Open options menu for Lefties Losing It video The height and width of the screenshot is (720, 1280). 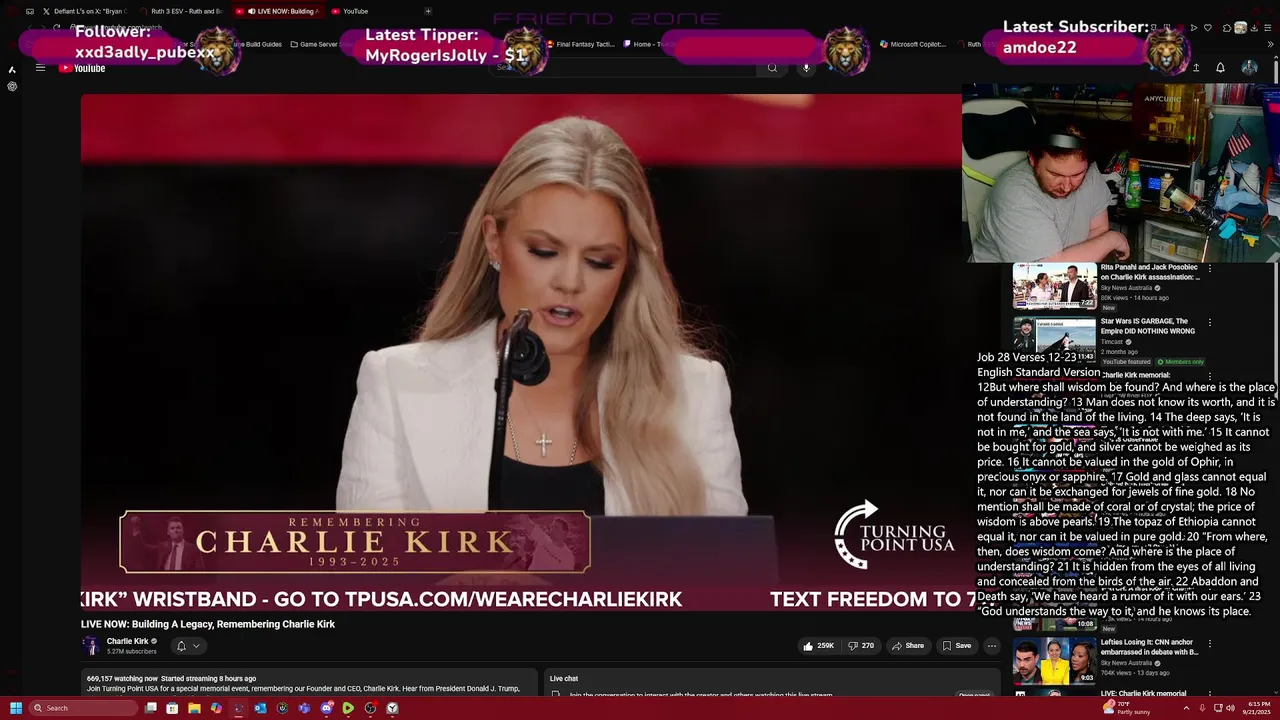1210,644
